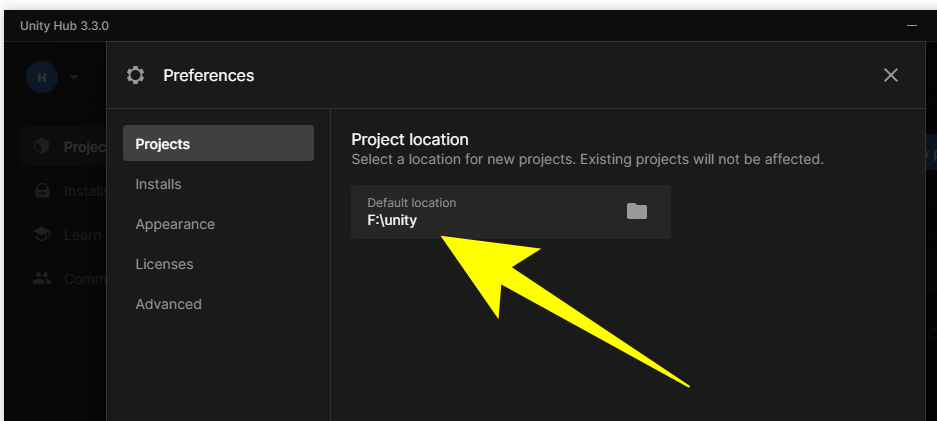Image resolution: width=937 pixels, height=421 pixels.
Task: Click the folder icon in Default location
Action: [x=637, y=211]
